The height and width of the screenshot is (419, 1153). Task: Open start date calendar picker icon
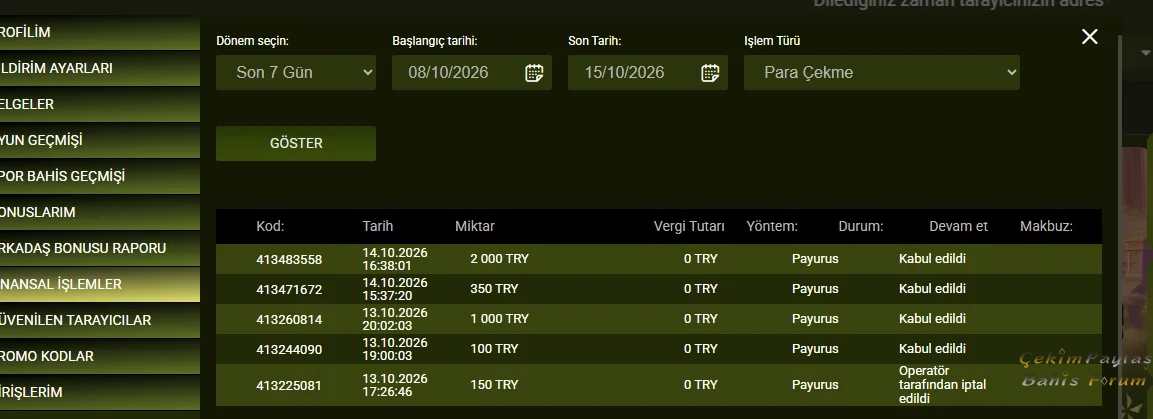coord(535,73)
